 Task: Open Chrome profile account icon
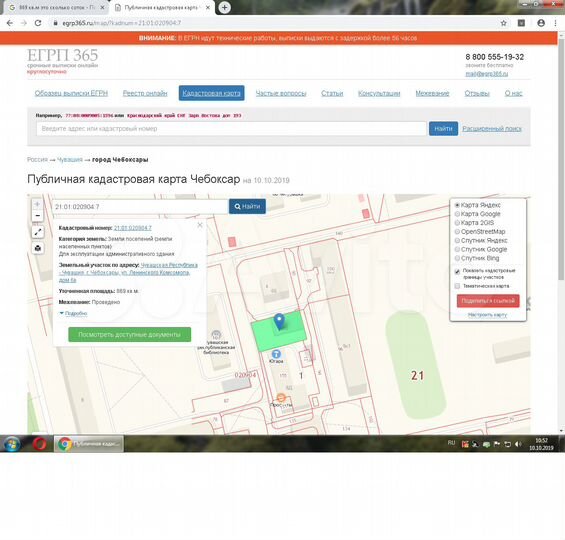pyautogui.click(x=541, y=23)
